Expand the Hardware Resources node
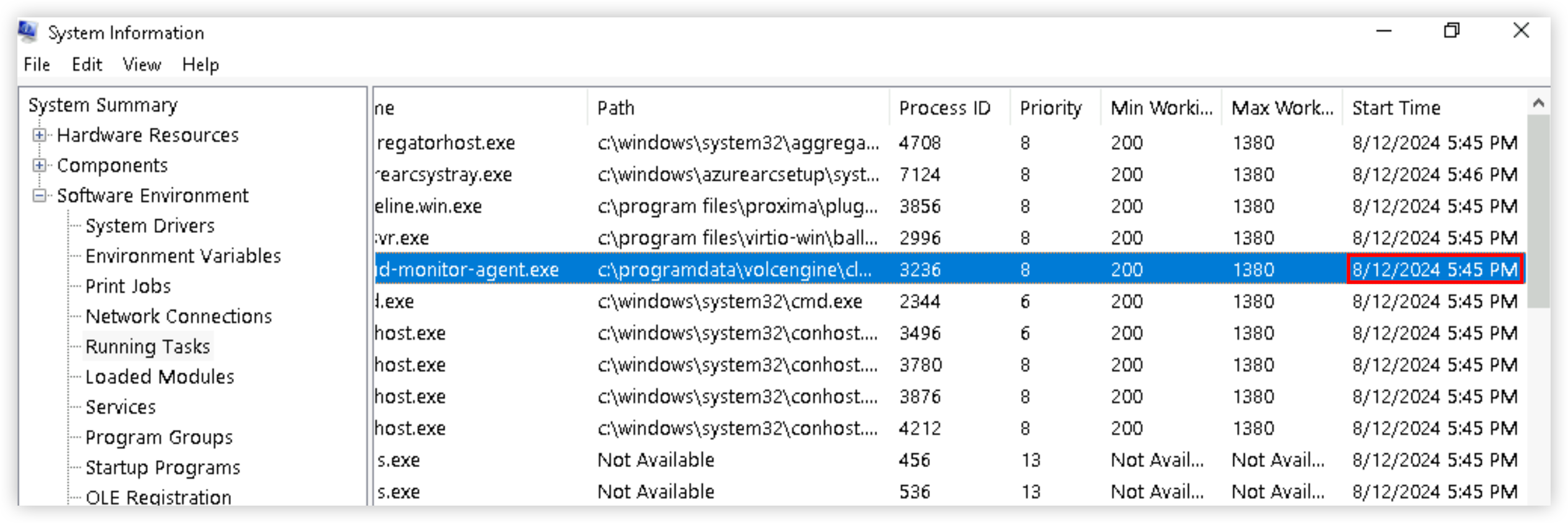Viewport: 1568px width, 523px height. coord(39,135)
